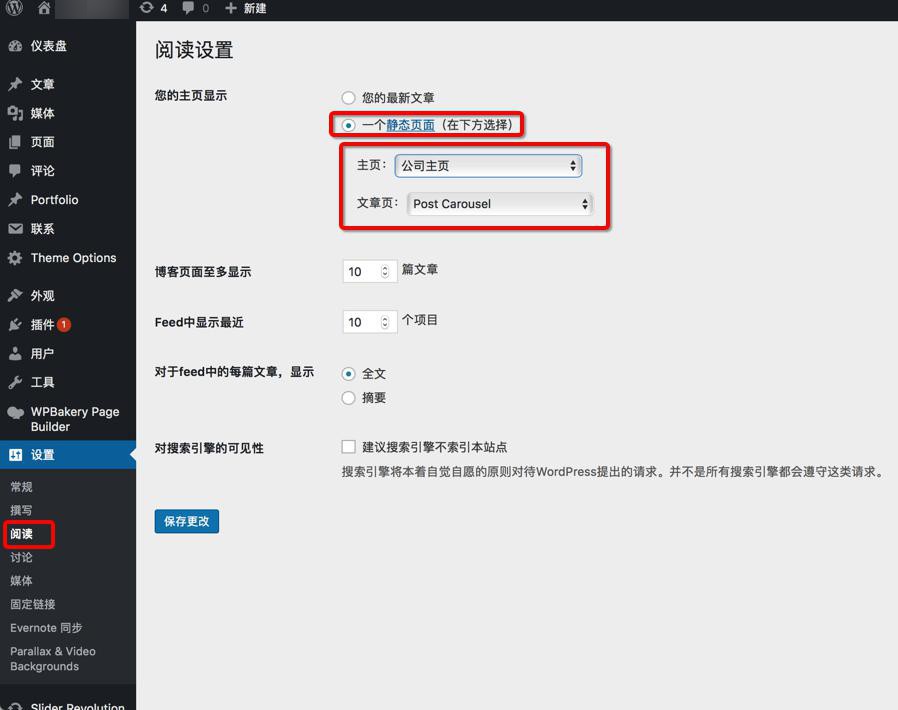Click the 设置 sliders icon

point(15,455)
